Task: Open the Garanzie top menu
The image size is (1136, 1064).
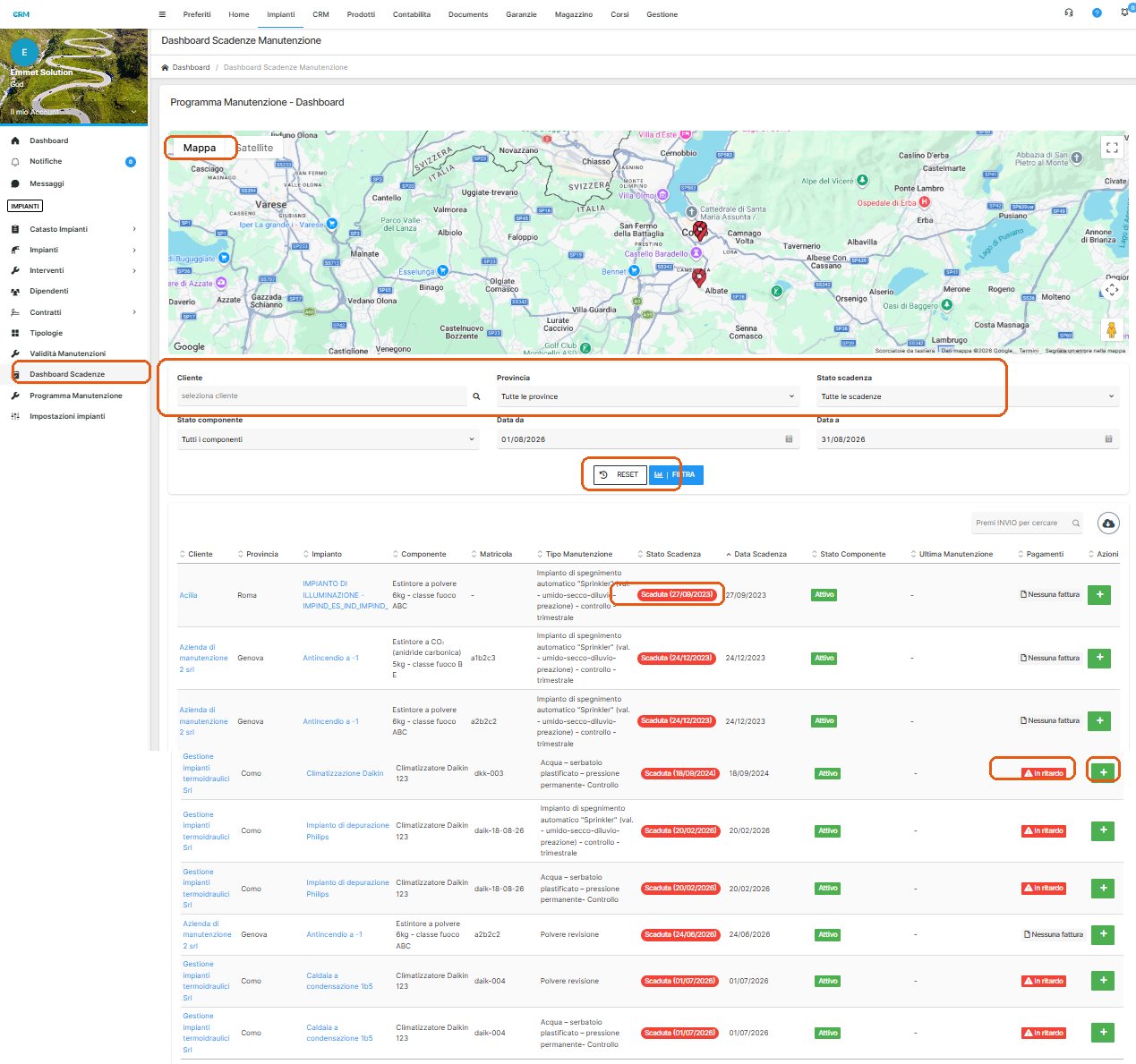Action: (x=521, y=14)
